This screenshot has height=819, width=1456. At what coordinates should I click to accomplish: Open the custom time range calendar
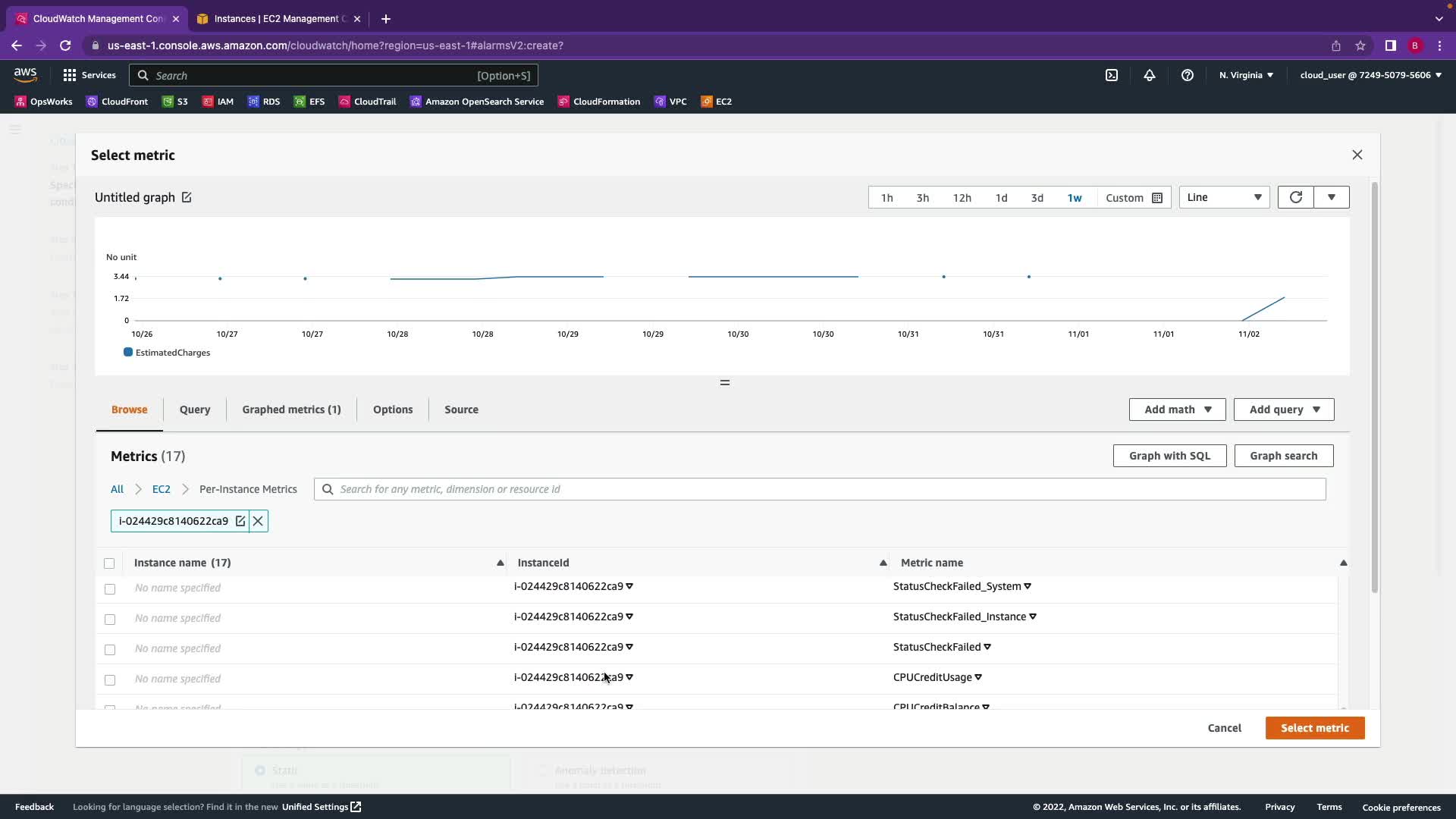[1157, 198]
